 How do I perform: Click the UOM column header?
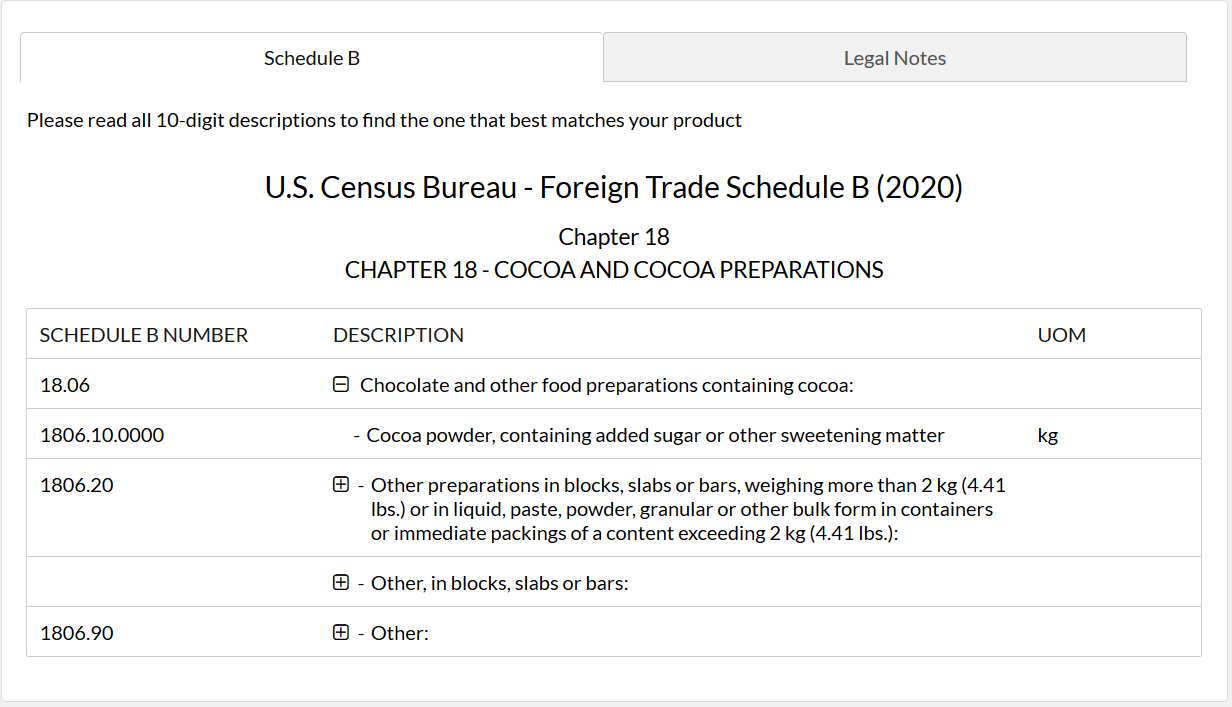[1062, 335]
